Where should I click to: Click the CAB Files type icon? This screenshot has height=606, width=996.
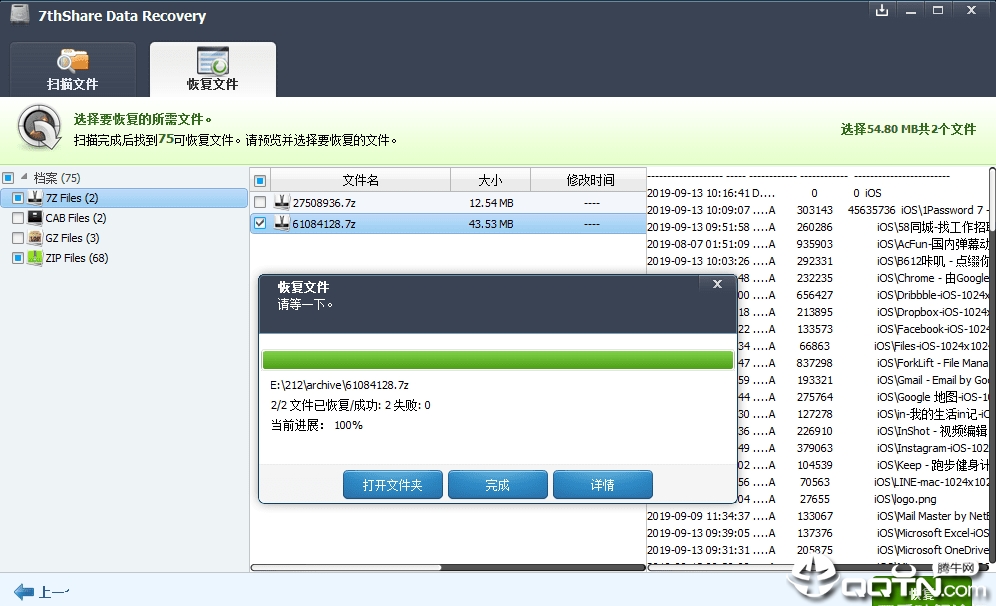[x=35, y=217]
